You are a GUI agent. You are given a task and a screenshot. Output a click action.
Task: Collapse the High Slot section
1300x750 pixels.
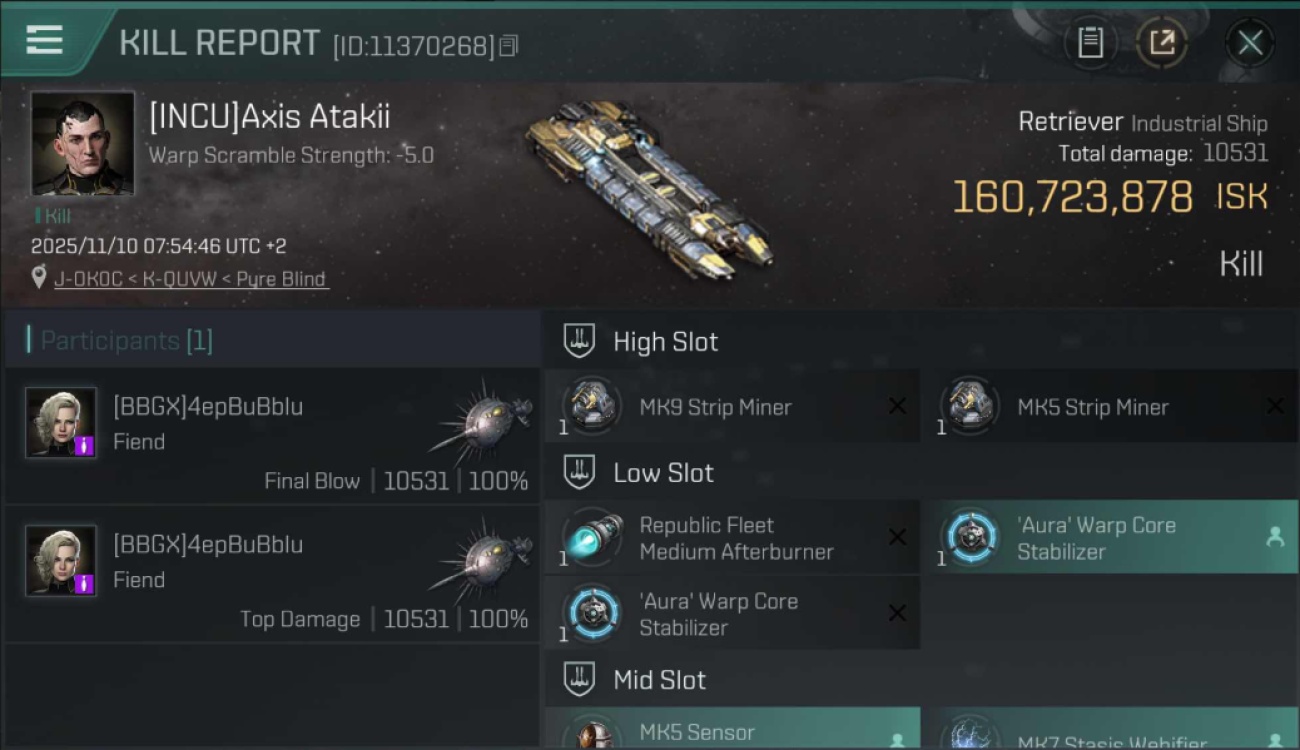pos(579,342)
